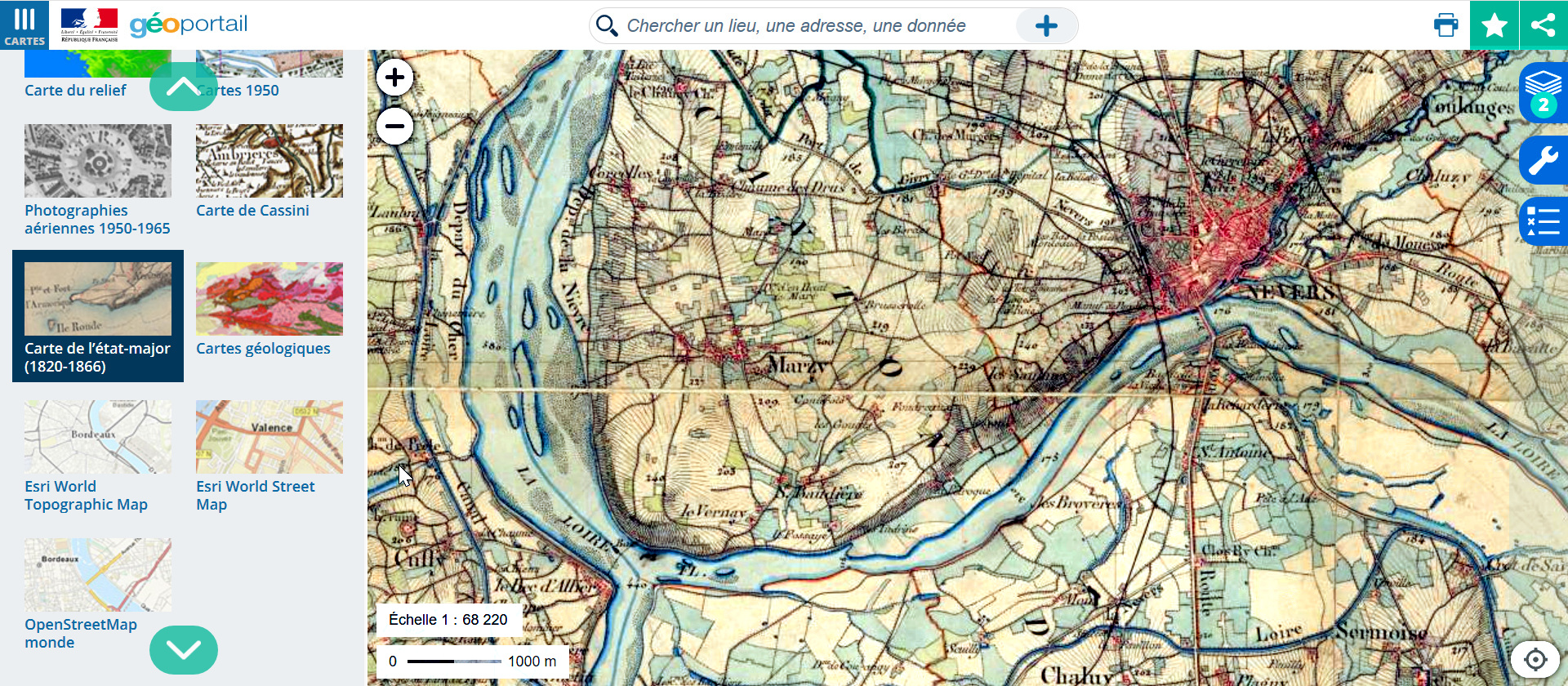Image resolution: width=1568 pixels, height=686 pixels.
Task: Zoom in on the map
Action: click(x=394, y=78)
